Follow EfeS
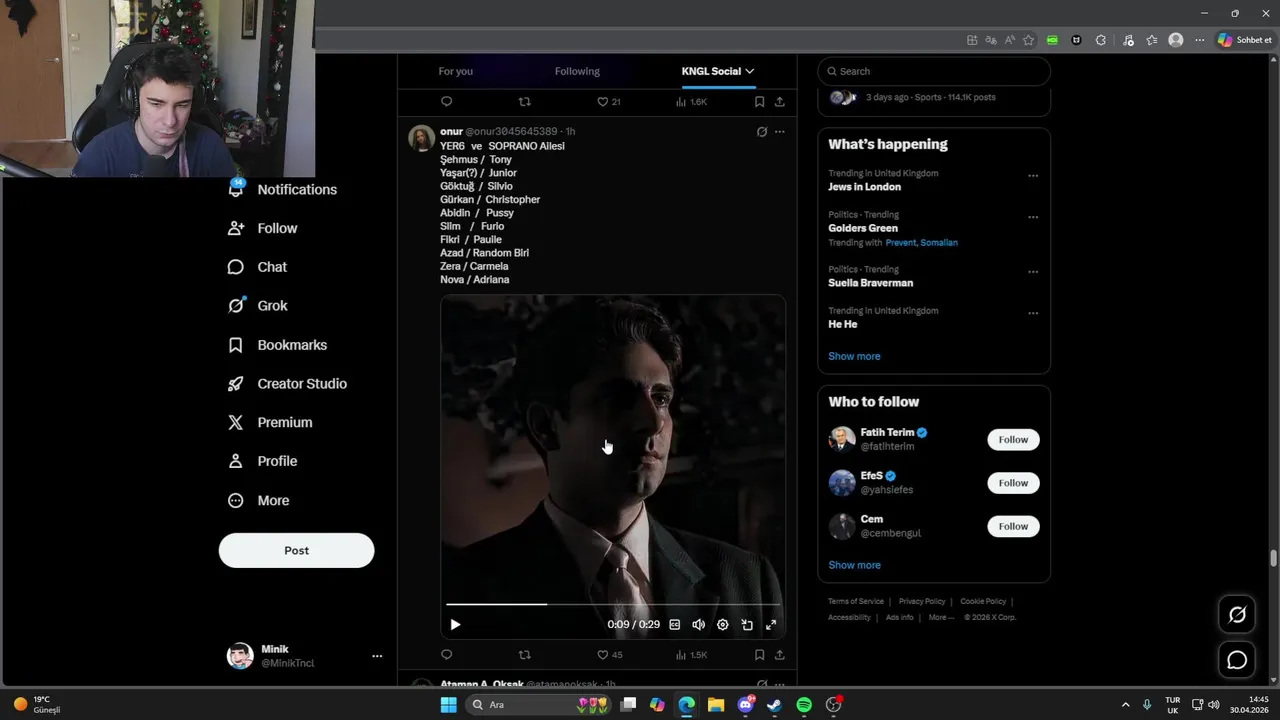This screenshot has height=720, width=1280. (1013, 483)
